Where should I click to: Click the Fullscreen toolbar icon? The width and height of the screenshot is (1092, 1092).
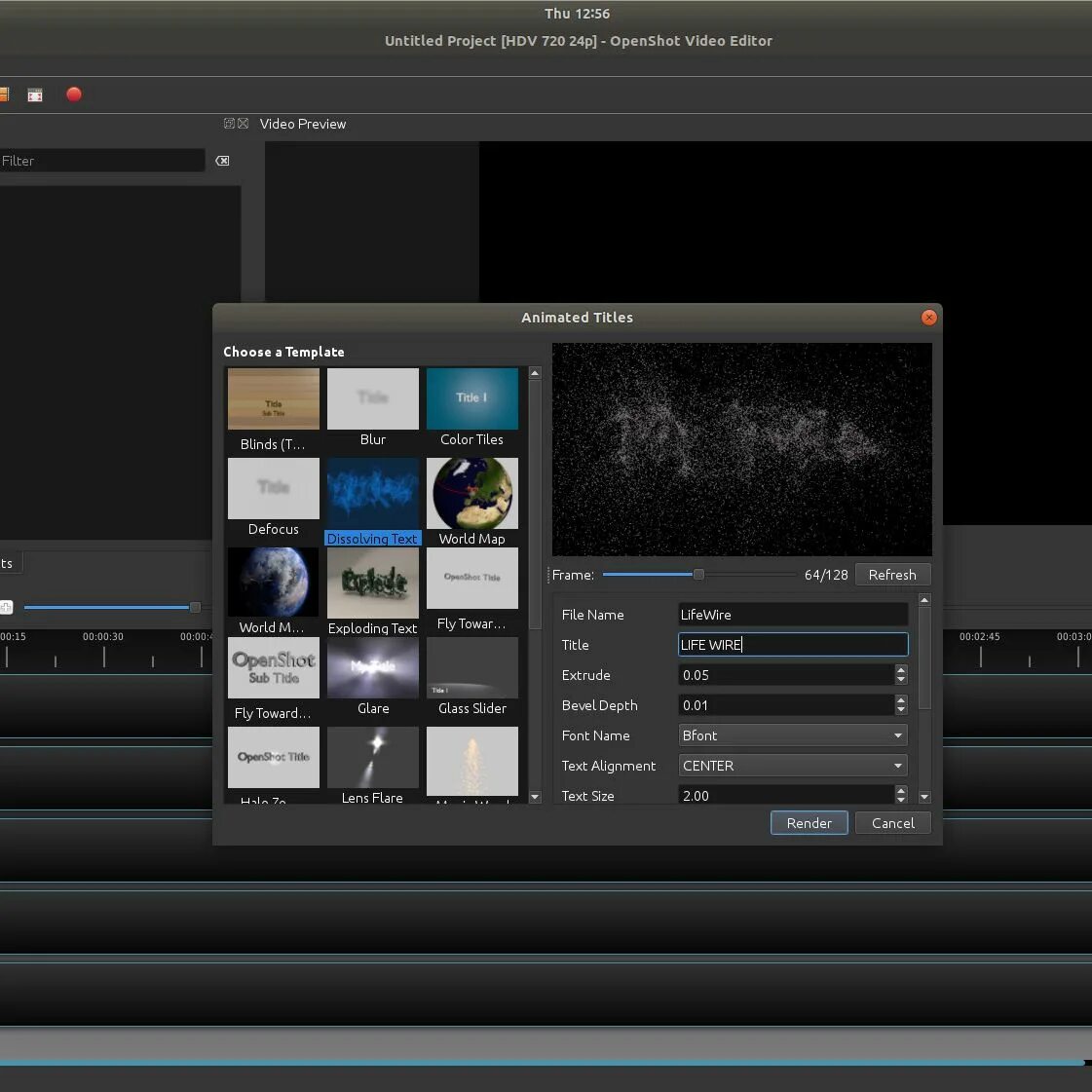tap(35, 94)
